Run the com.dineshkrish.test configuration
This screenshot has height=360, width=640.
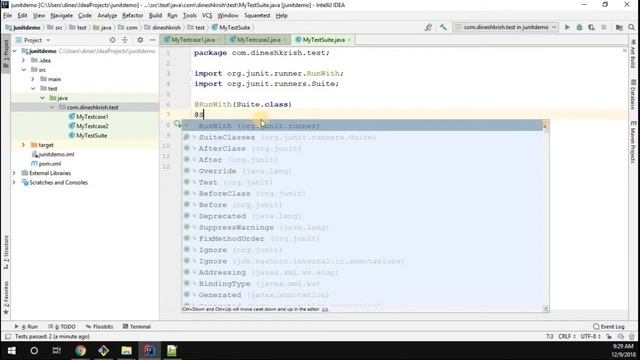567,27
